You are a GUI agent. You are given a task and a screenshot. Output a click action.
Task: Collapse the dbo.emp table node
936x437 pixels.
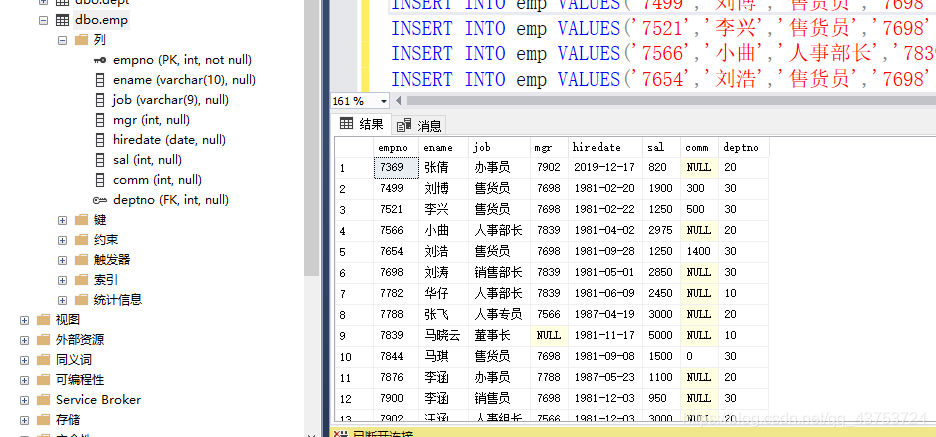[43, 20]
